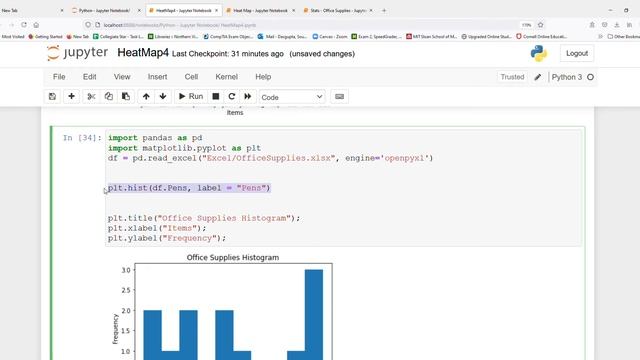Open the Cornell Online Education bookmark
The image size is (640, 360).
tap(542, 37)
